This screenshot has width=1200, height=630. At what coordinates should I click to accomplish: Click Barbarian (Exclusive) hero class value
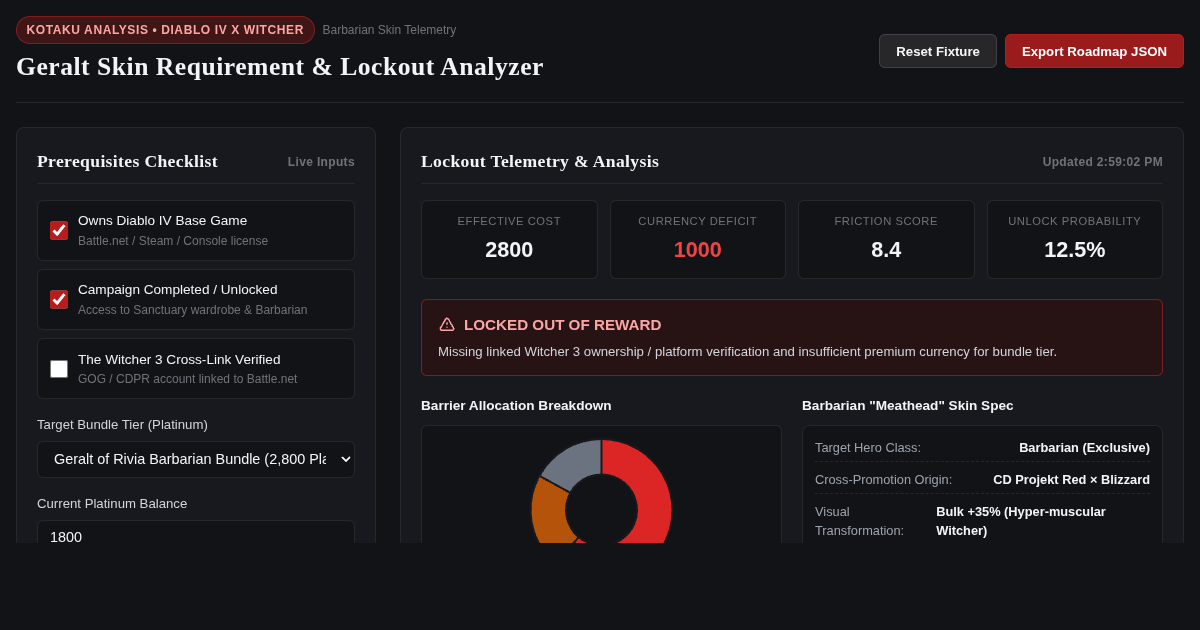1084,447
